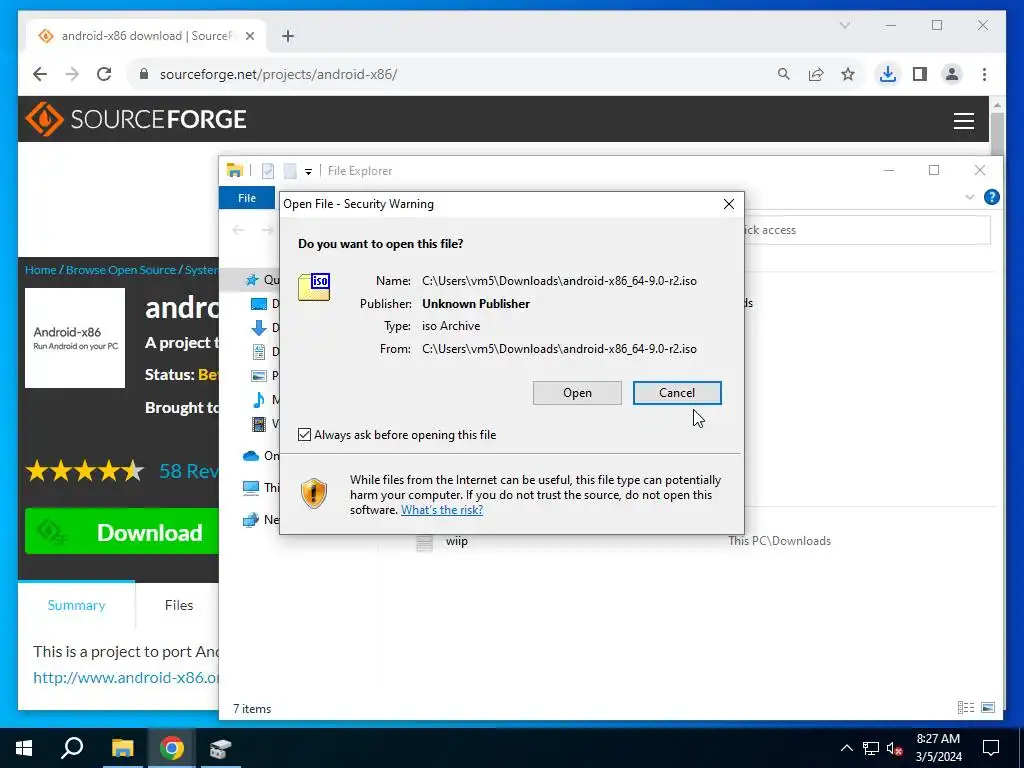Click the share page icon in Chrome
Screen dimensions: 1024x768
pyautogui.click(x=816, y=74)
